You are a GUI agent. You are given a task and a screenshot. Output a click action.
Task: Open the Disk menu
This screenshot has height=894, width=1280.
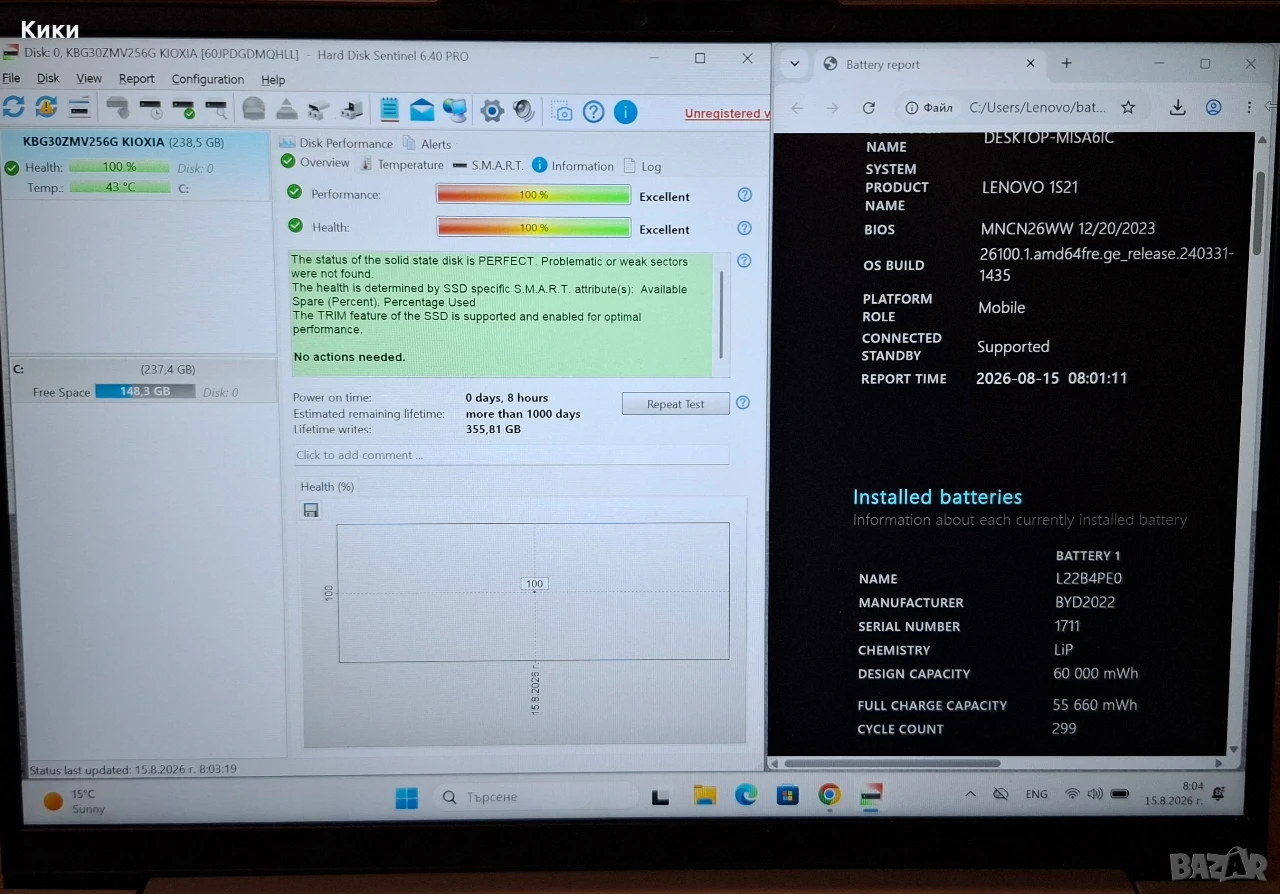48,78
